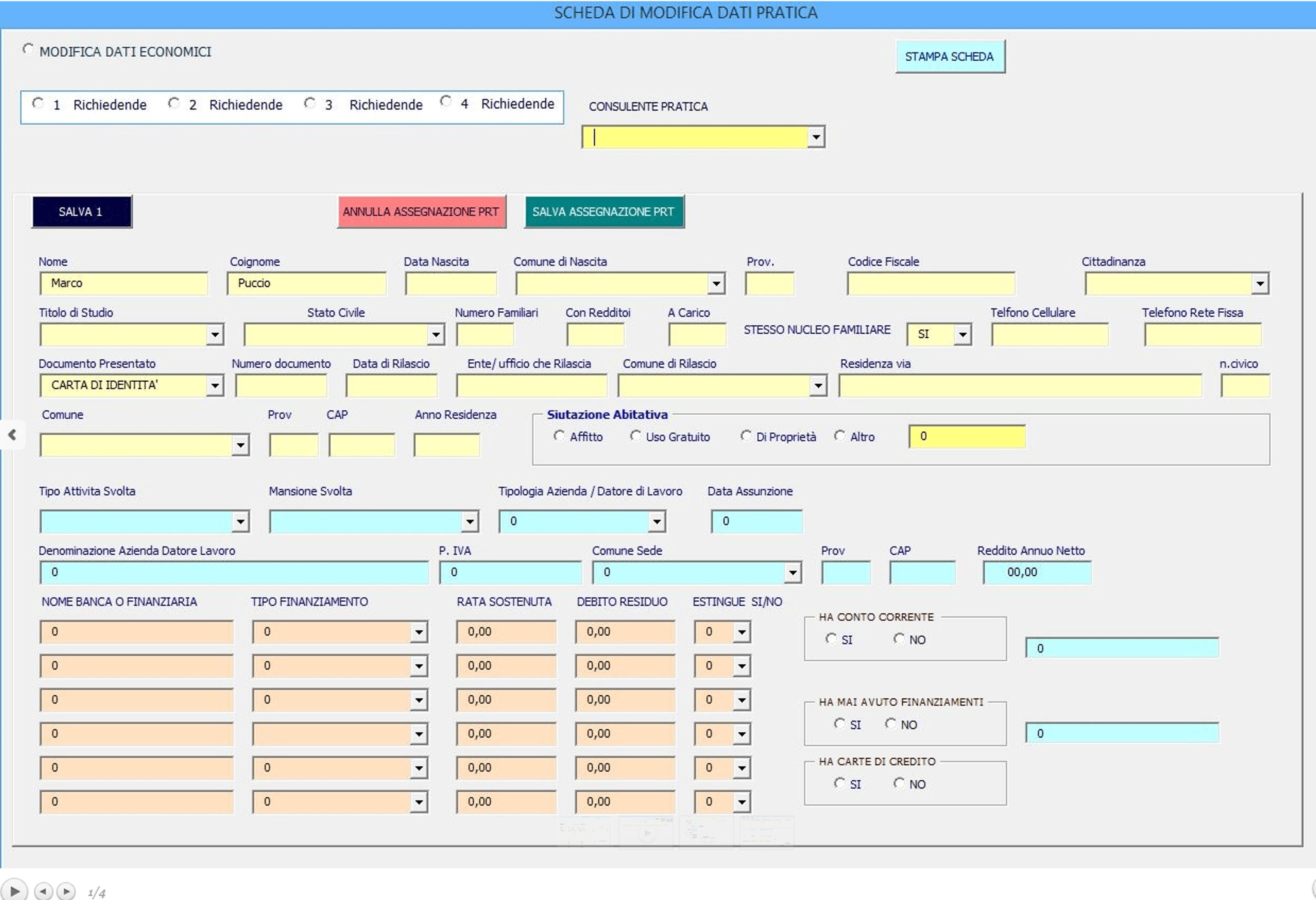This screenshot has height=900, width=1316.
Task: Expand the STESSO NUCLEO FAMILIARE dropdown
Action: (x=963, y=334)
